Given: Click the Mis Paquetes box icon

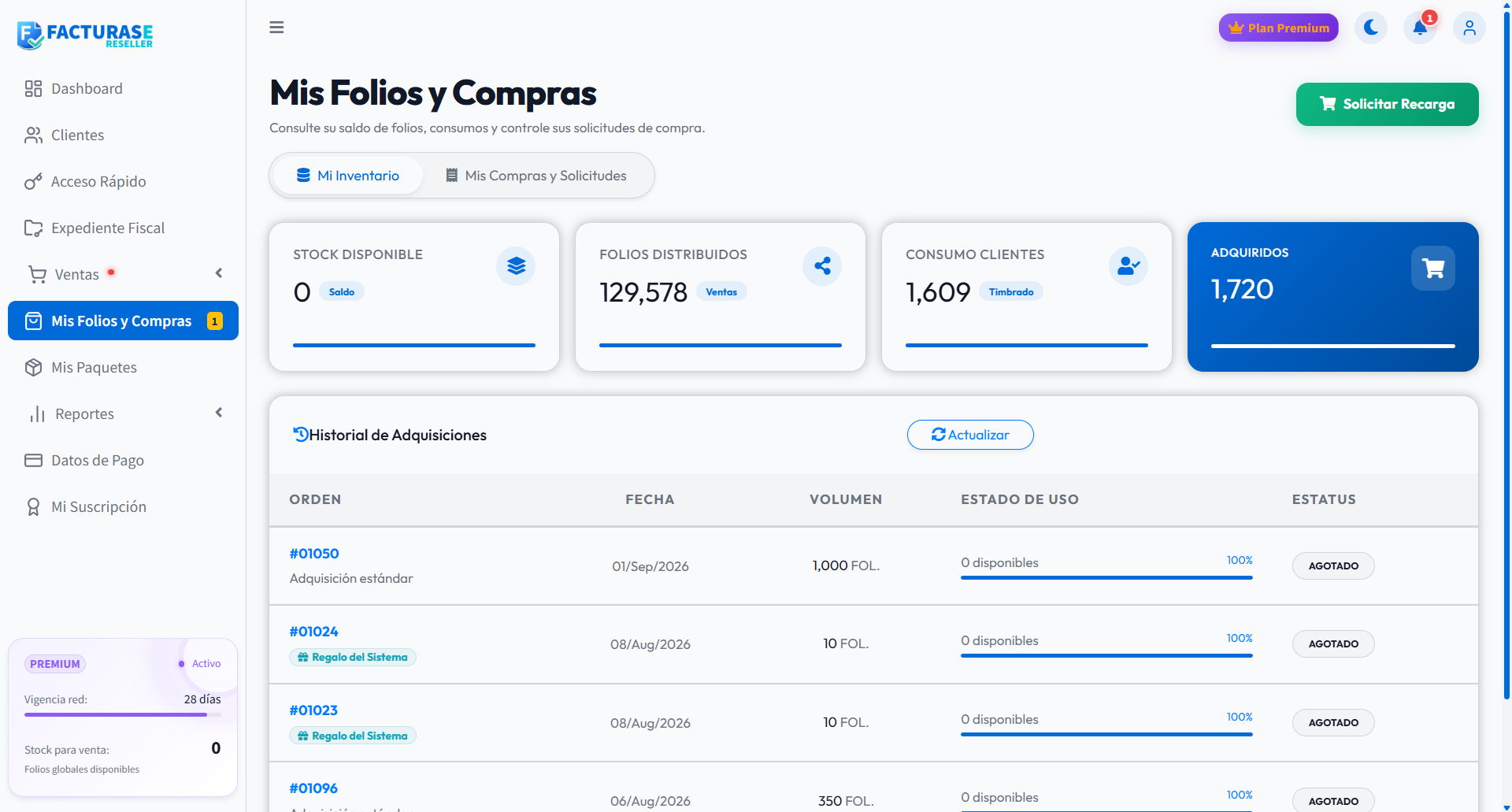Looking at the screenshot, I should 33,367.
